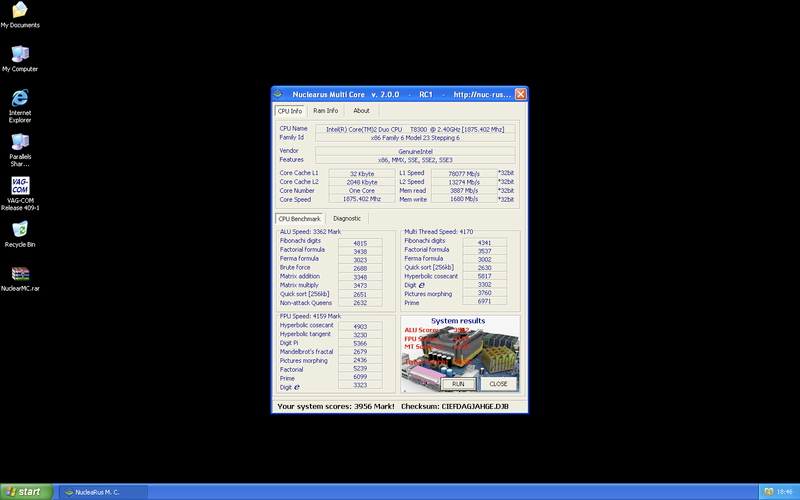
Task: Select the My Computer desktop icon
Action: click(20, 59)
